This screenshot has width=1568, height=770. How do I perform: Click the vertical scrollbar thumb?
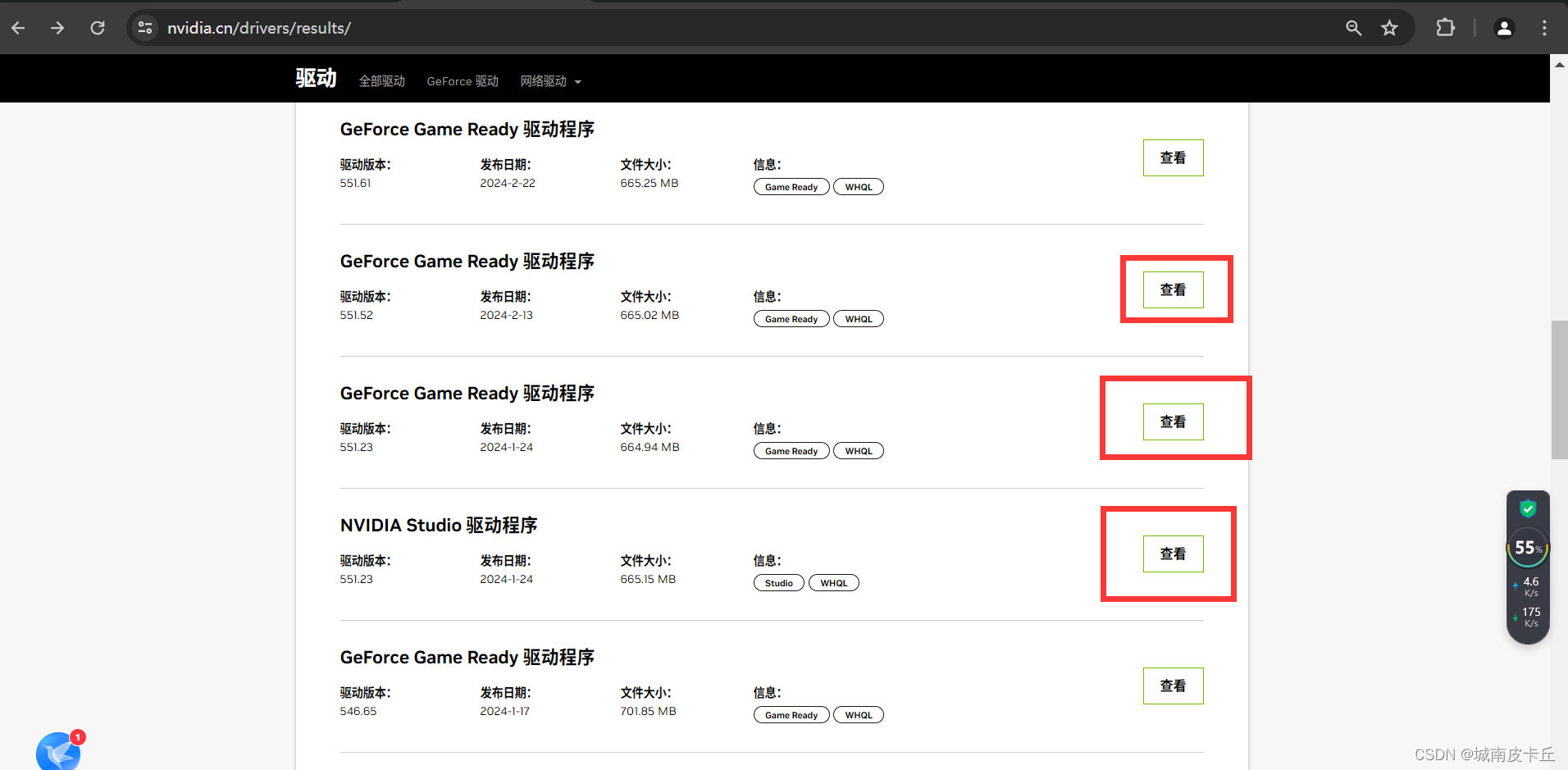1559,390
